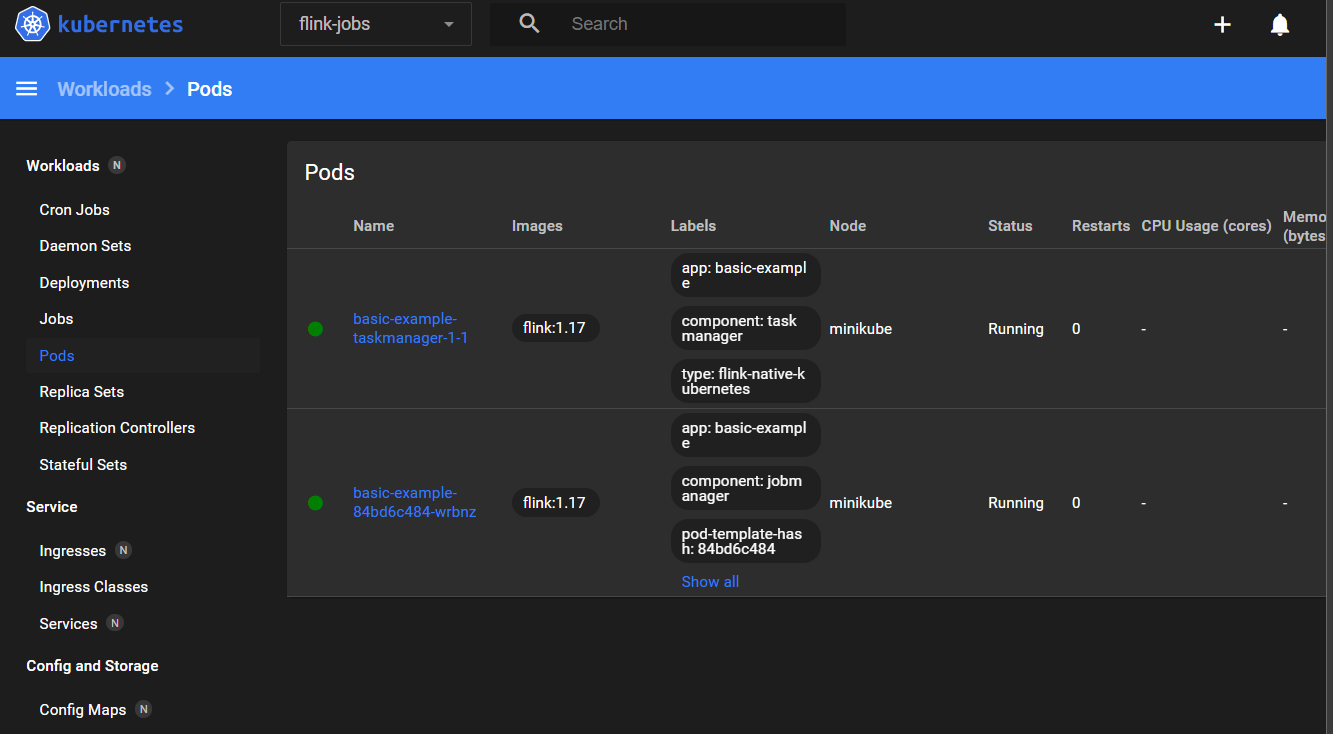The width and height of the screenshot is (1333, 734).
Task: Click the pod-template-hash: 84bd6c484 label chip
Action: pos(745,541)
